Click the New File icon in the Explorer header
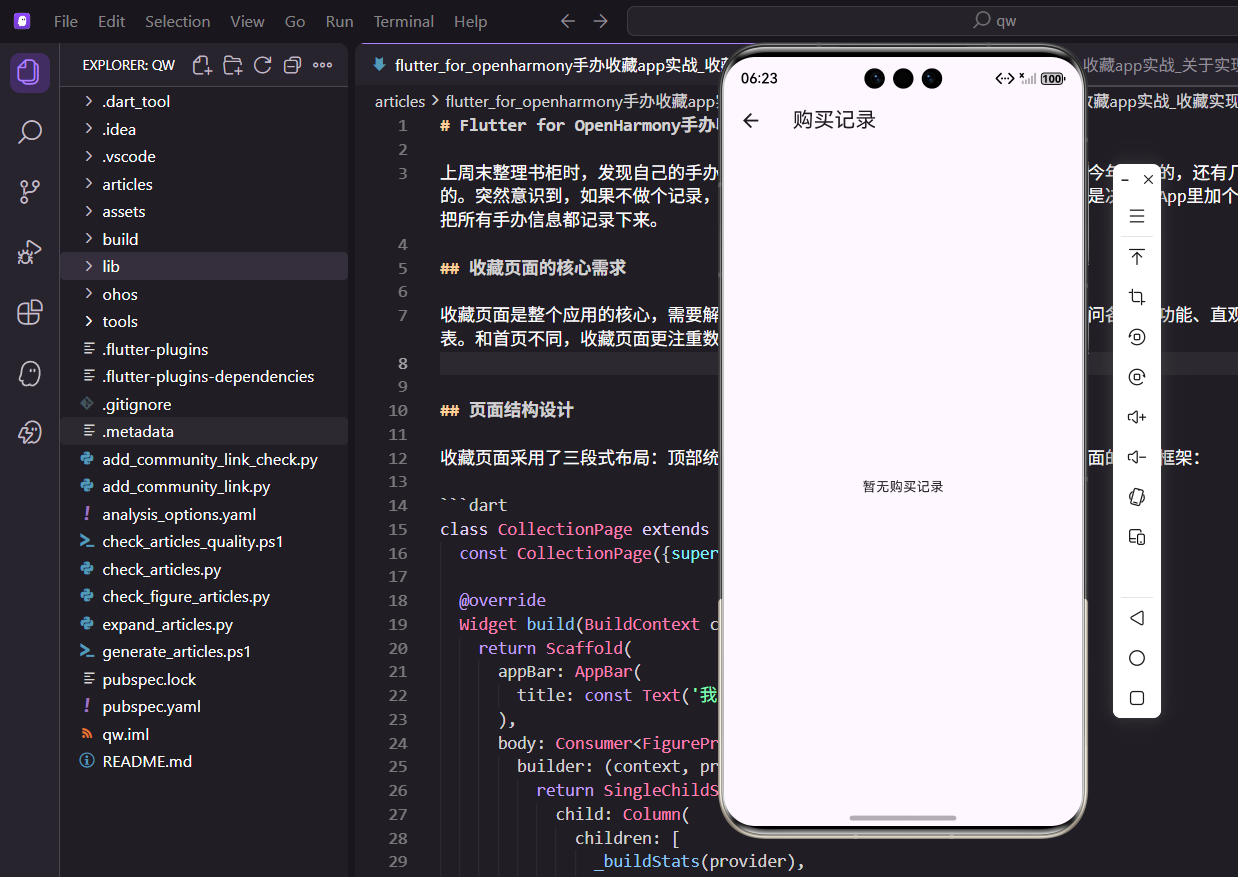 [202, 65]
